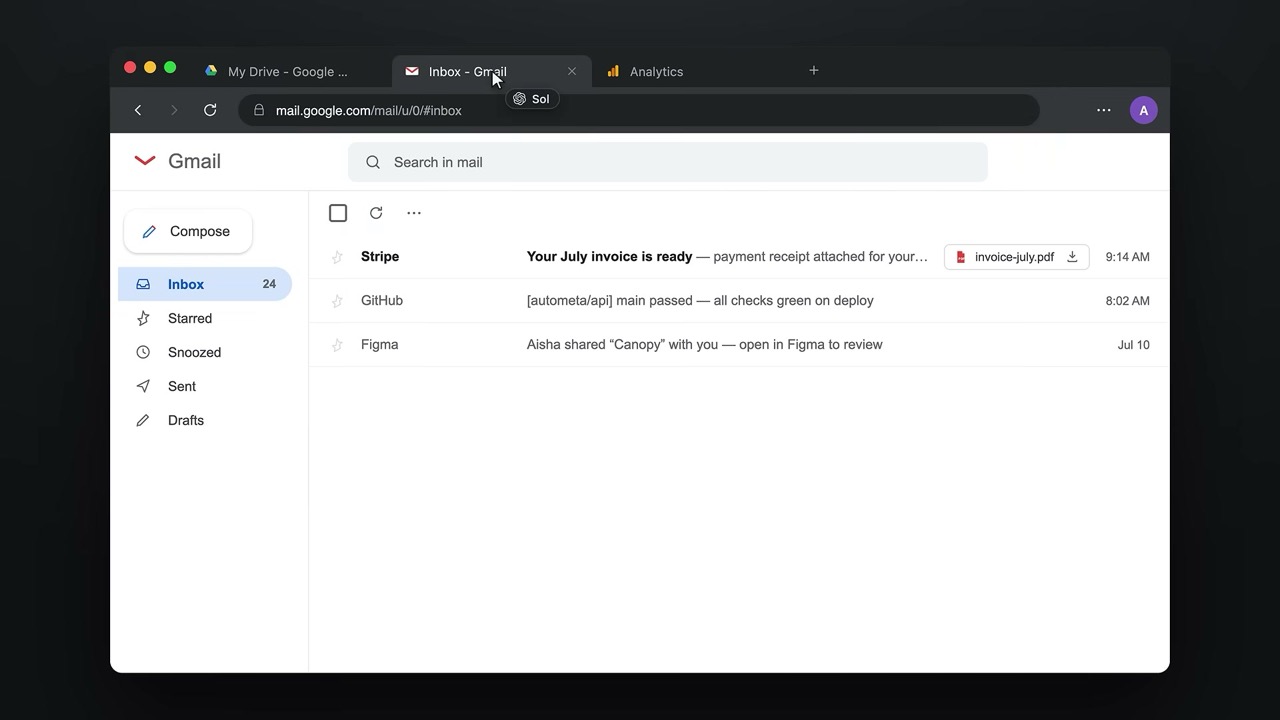The image size is (1280, 720).
Task: Open the Drafts folder
Action: point(205,420)
